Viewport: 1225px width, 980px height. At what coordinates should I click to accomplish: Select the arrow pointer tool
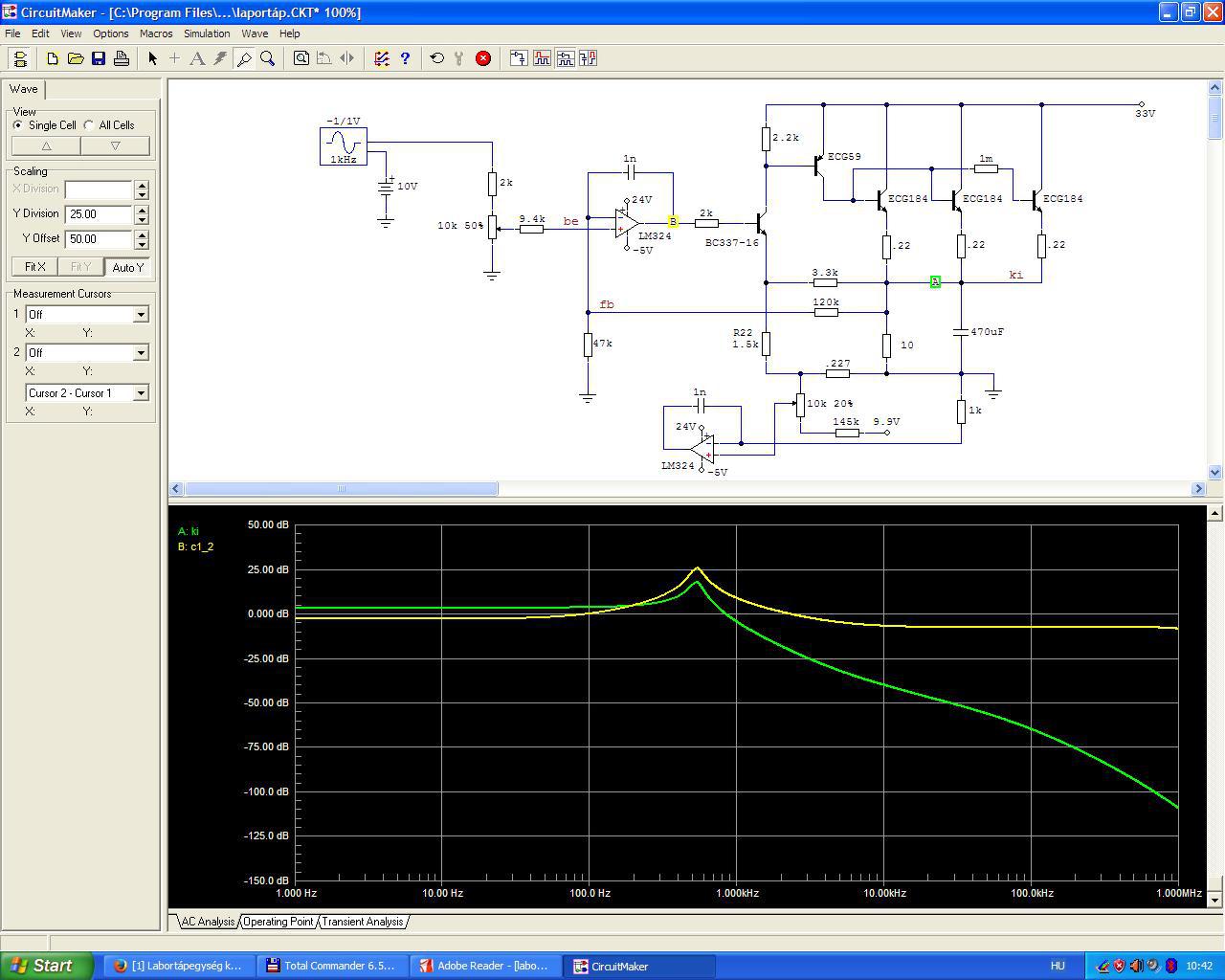152,58
